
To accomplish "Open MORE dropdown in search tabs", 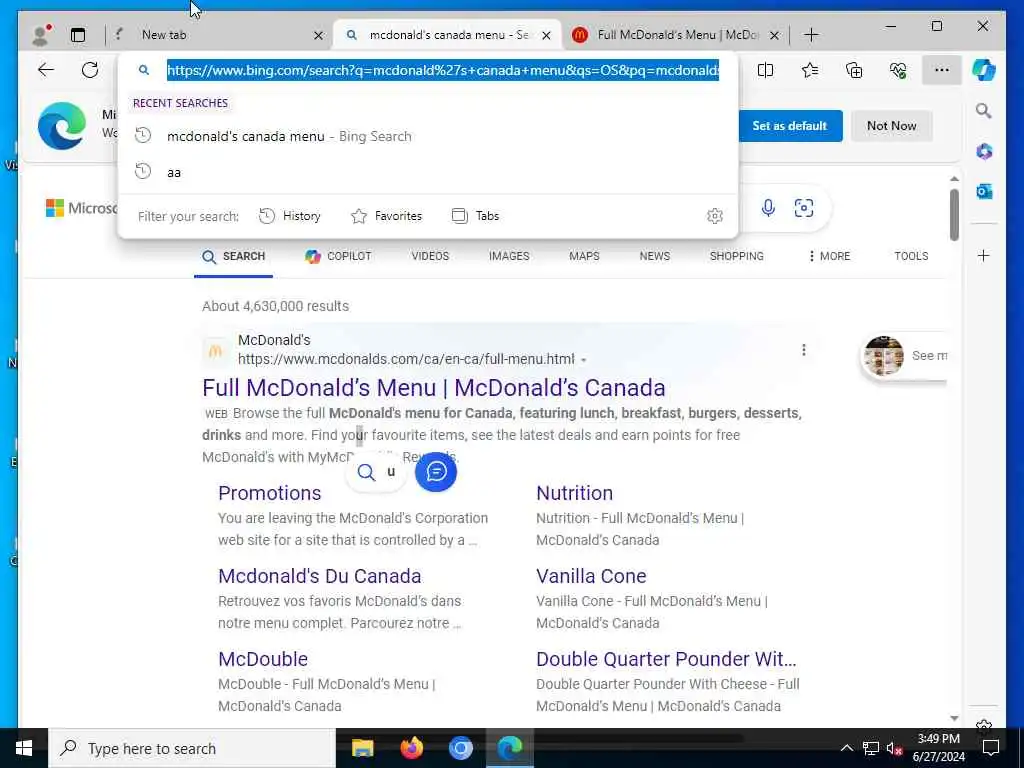I will tap(829, 256).
